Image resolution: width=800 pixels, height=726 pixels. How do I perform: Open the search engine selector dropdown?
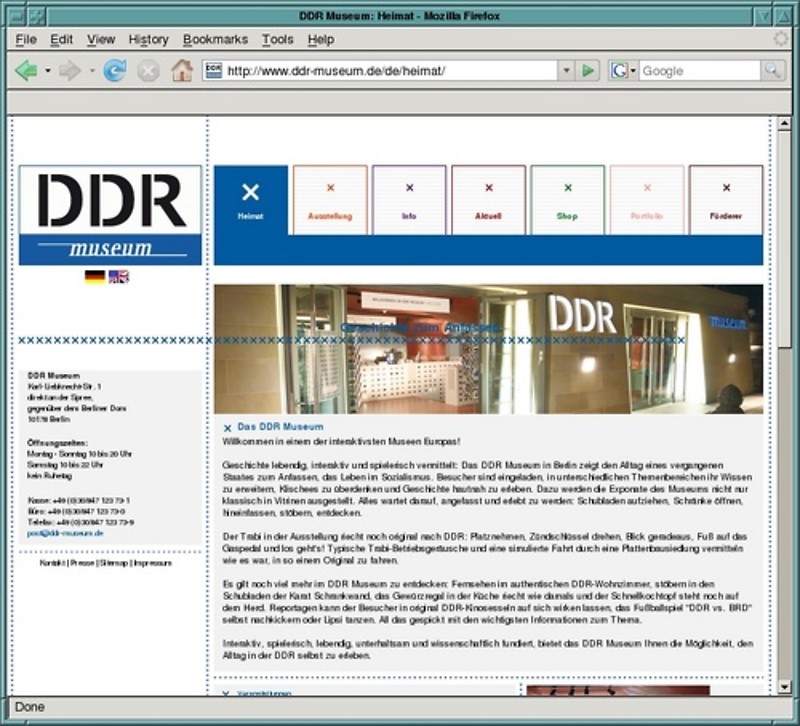coord(633,70)
